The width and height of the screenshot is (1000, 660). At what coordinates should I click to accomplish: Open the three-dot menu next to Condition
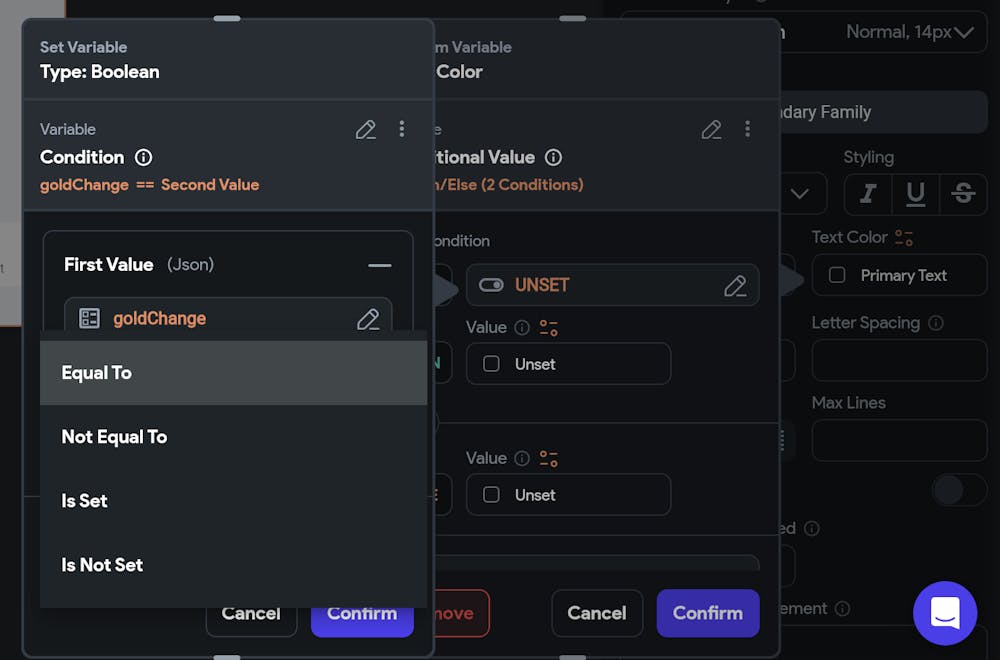click(x=402, y=129)
